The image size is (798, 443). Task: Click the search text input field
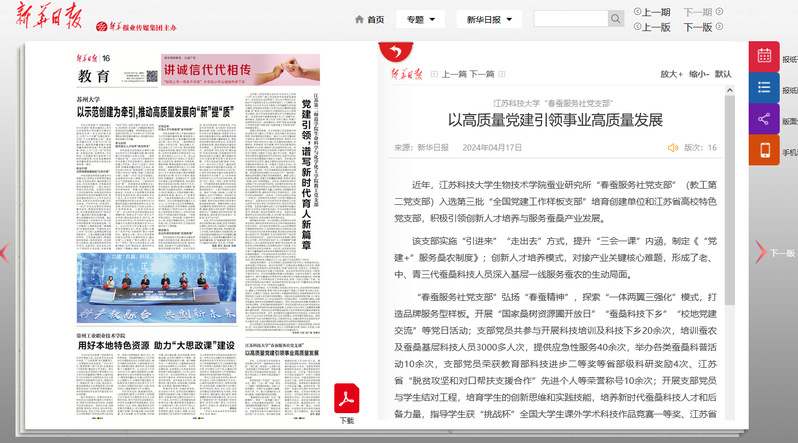571,19
